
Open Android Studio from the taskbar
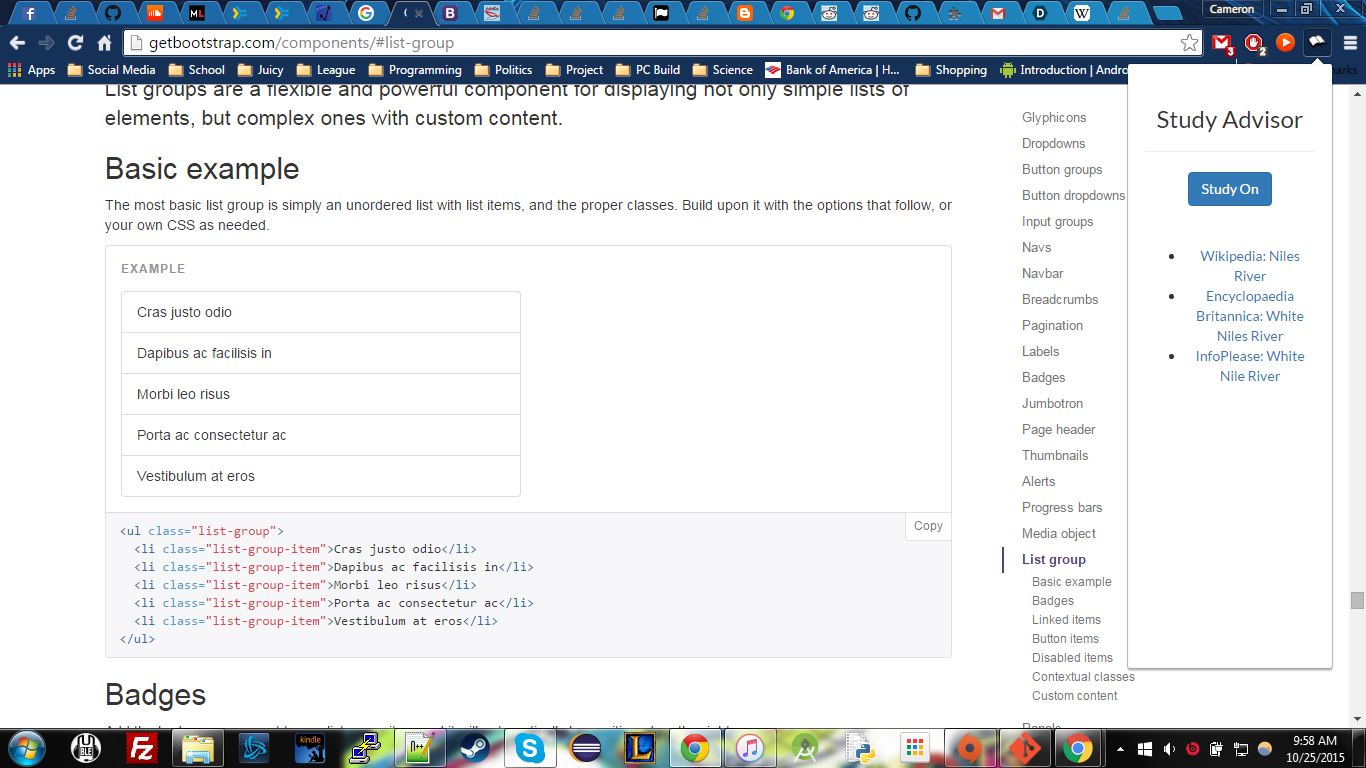[805, 748]
